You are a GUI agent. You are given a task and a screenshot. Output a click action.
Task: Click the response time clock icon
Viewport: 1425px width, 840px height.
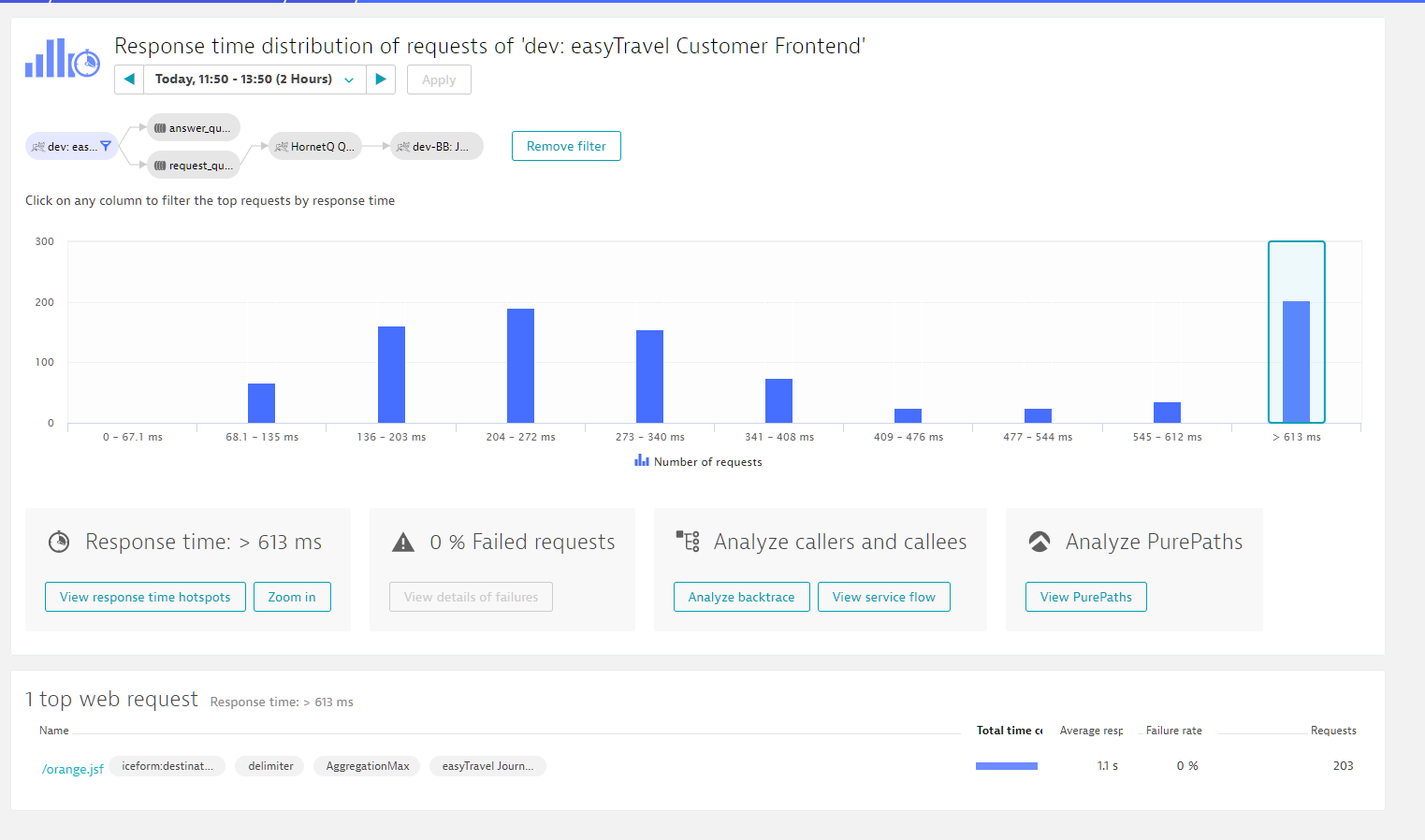[59, 542]
